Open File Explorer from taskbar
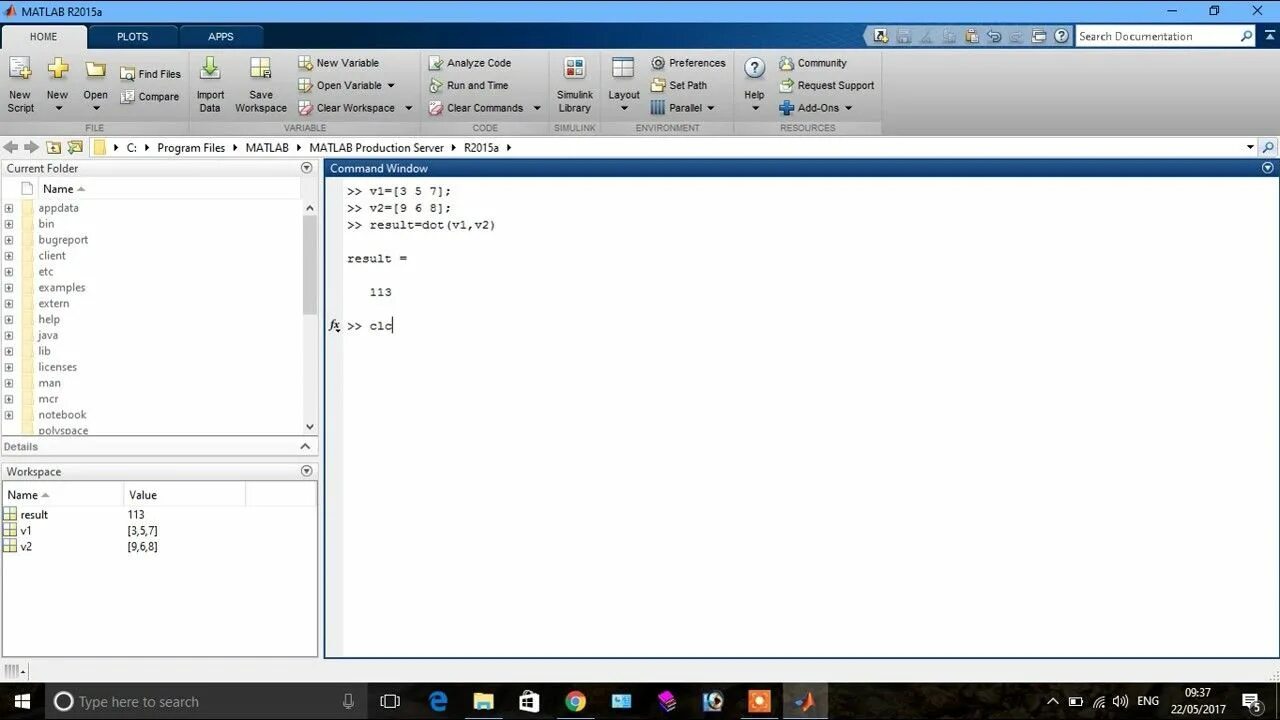This screenshot has height=720, width=1280. tap(483, 702)
